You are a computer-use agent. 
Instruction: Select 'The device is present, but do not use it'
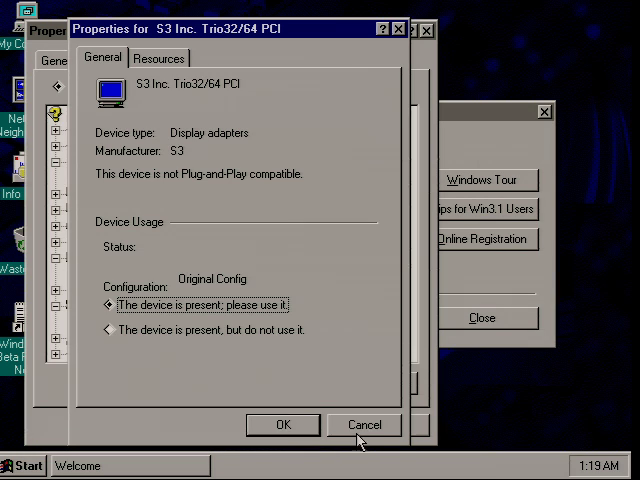(204, 330)
